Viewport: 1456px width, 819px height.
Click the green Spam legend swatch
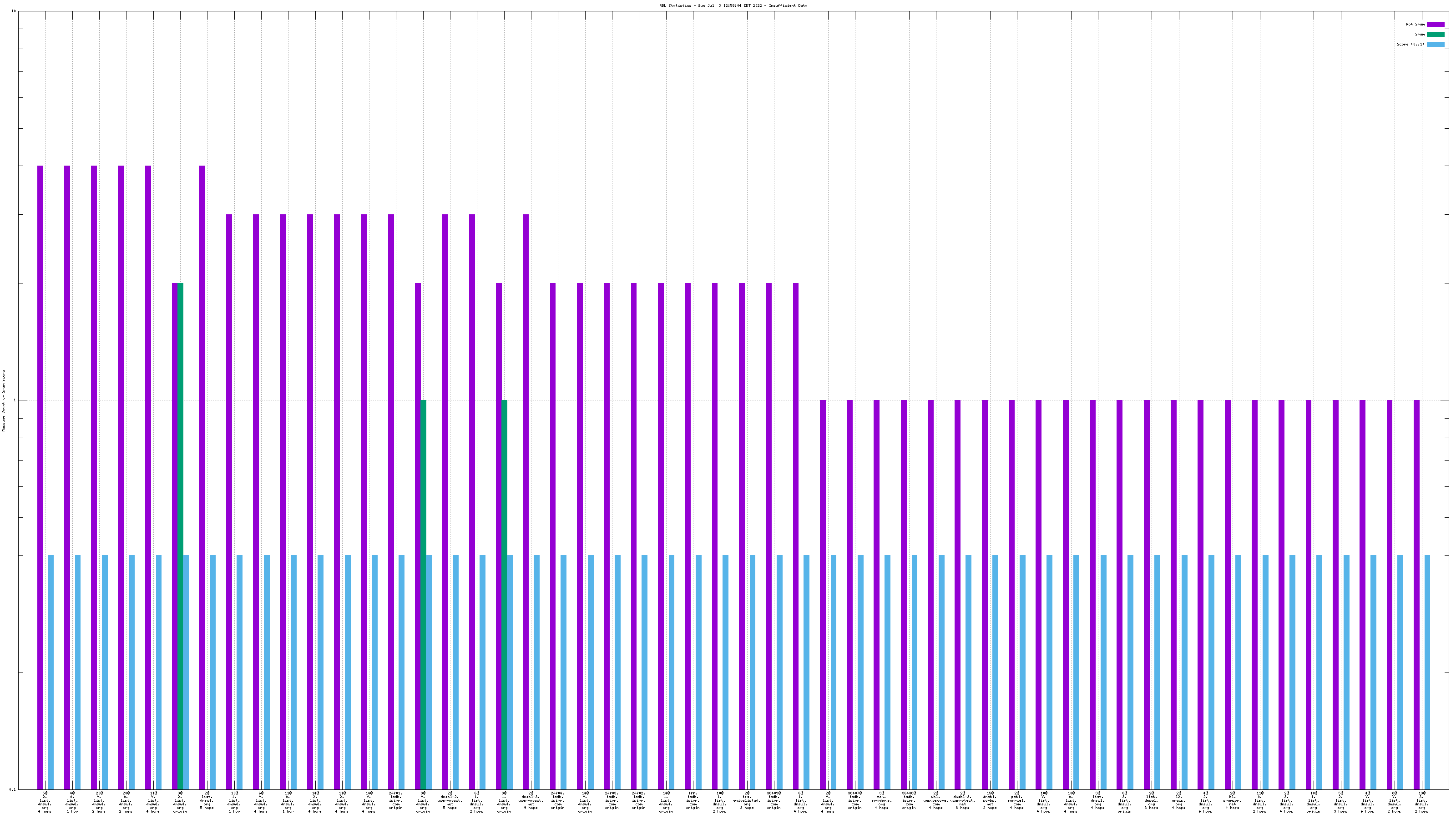pyautogui.click(x=1435, y=35)
